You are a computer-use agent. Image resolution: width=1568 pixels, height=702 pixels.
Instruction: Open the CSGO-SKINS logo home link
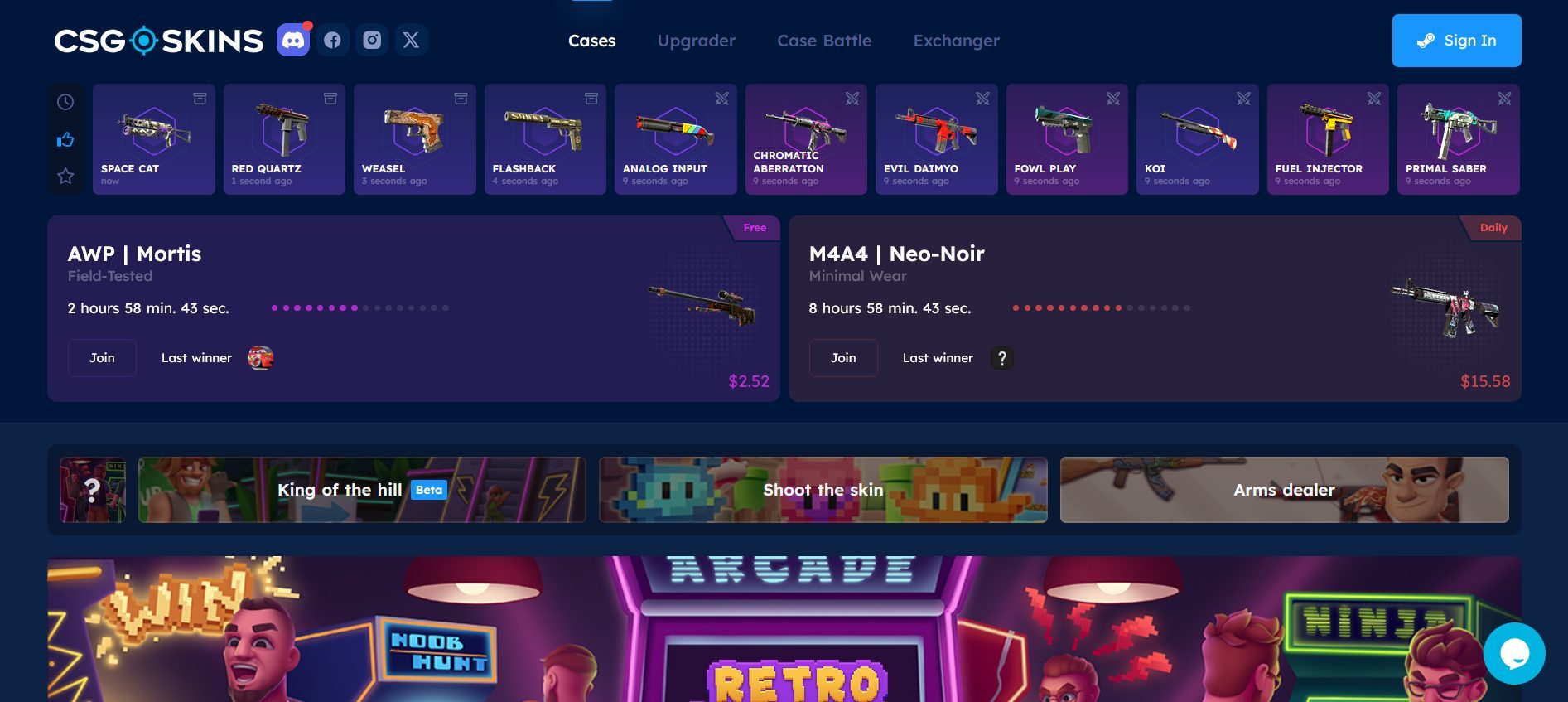point(159,40)
